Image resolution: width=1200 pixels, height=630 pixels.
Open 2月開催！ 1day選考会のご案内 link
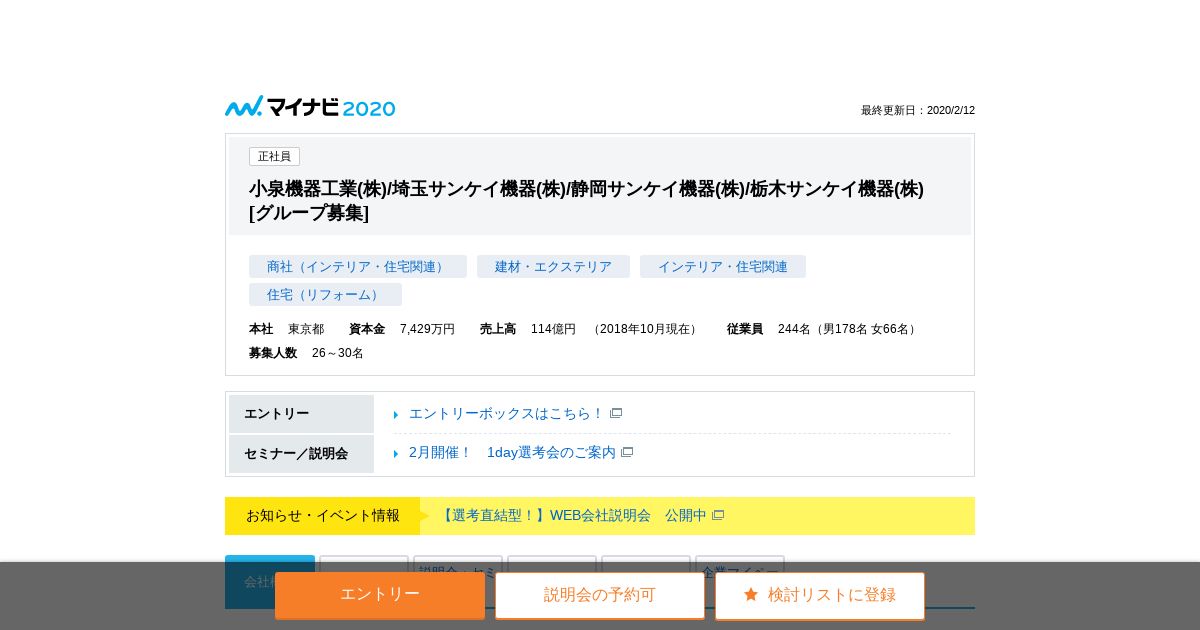click(x=512, y=452)
